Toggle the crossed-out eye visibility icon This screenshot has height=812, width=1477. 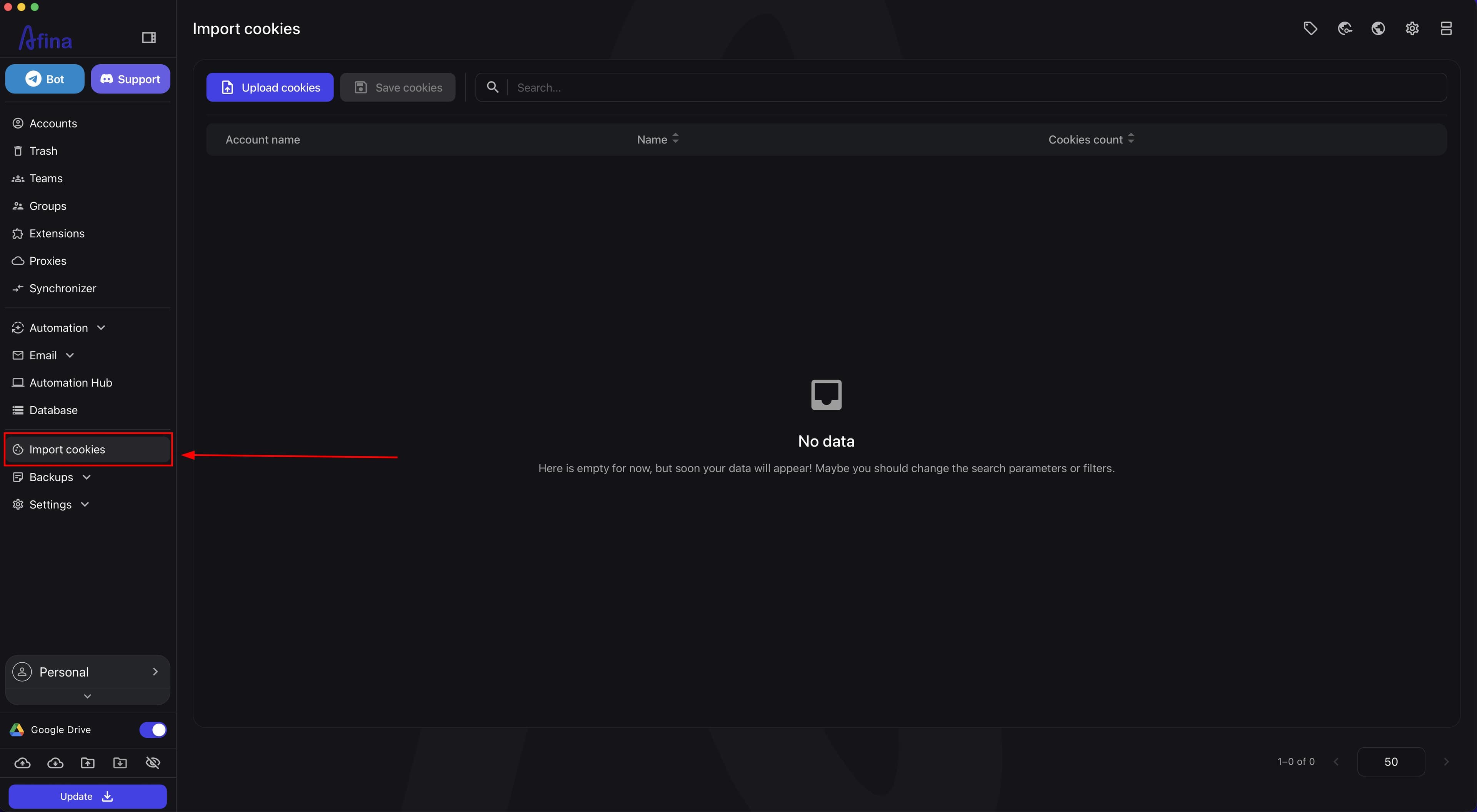coord(153,763)
